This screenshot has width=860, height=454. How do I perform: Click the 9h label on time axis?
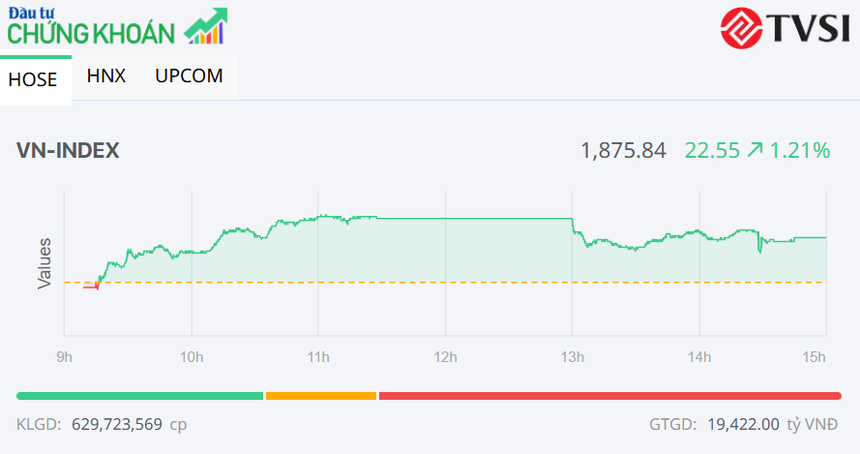[65, 357]
